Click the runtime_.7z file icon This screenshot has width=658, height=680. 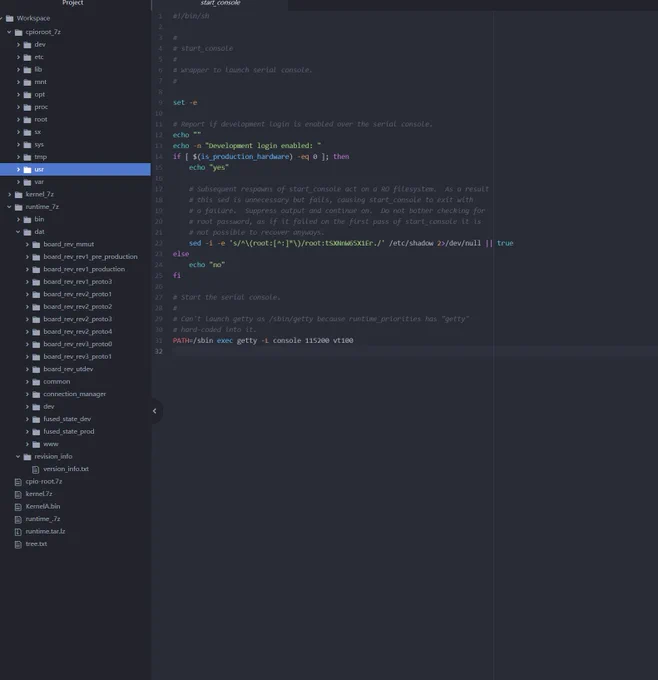coord(18,519)
